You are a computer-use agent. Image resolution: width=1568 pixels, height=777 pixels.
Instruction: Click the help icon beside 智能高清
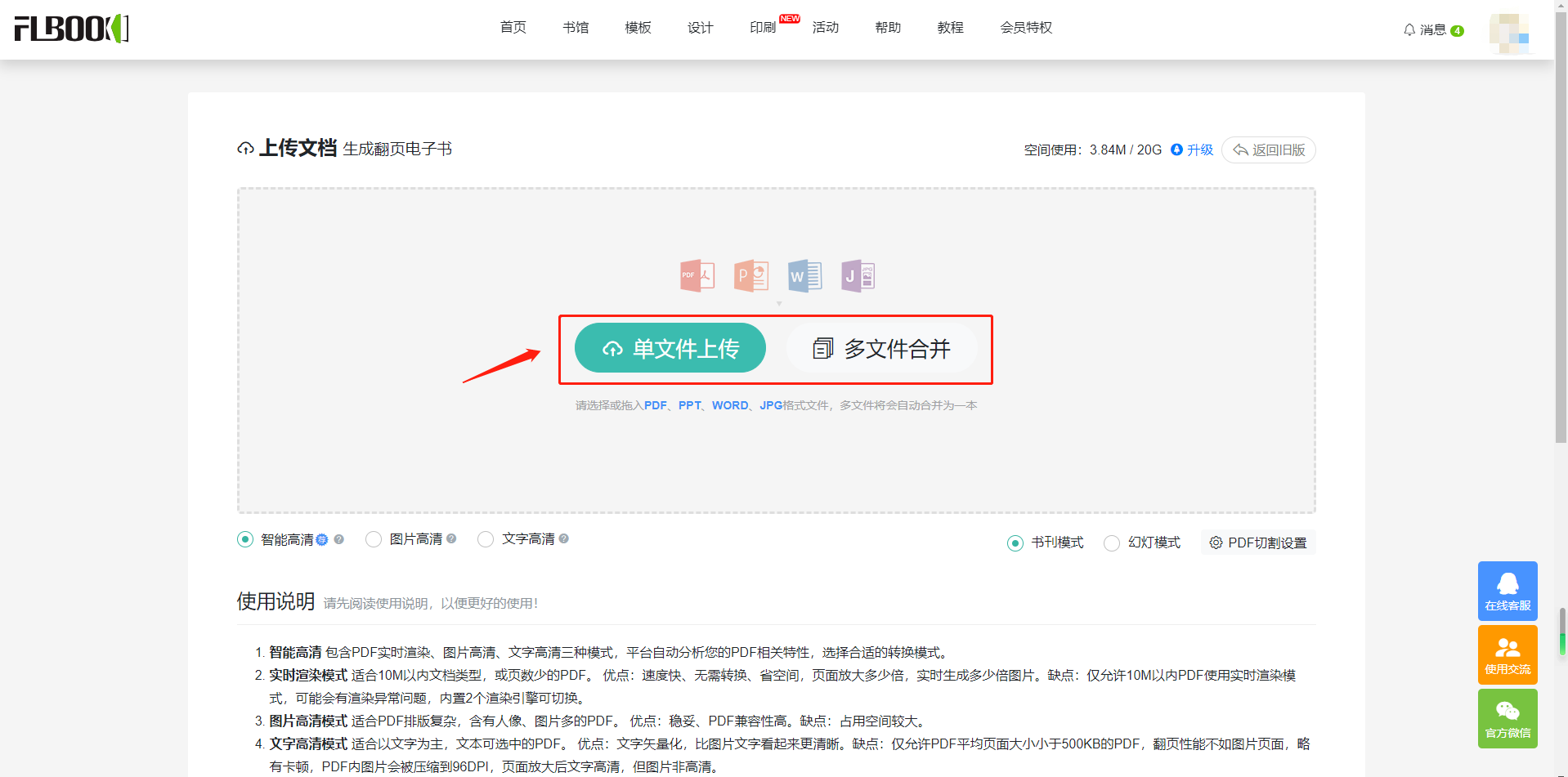click(x=339, y=539)
